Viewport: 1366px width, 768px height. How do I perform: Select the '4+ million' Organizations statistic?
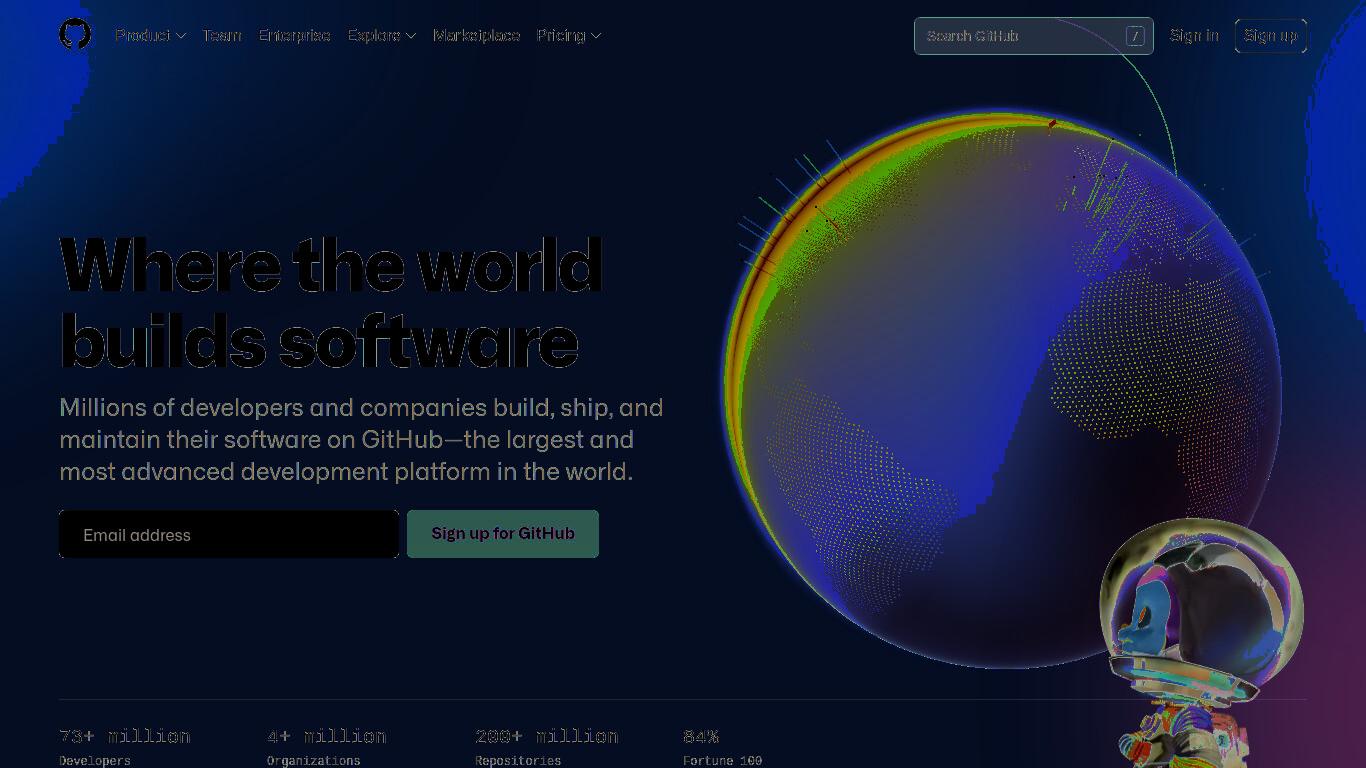pyautogui.click(x=326, y=746)
